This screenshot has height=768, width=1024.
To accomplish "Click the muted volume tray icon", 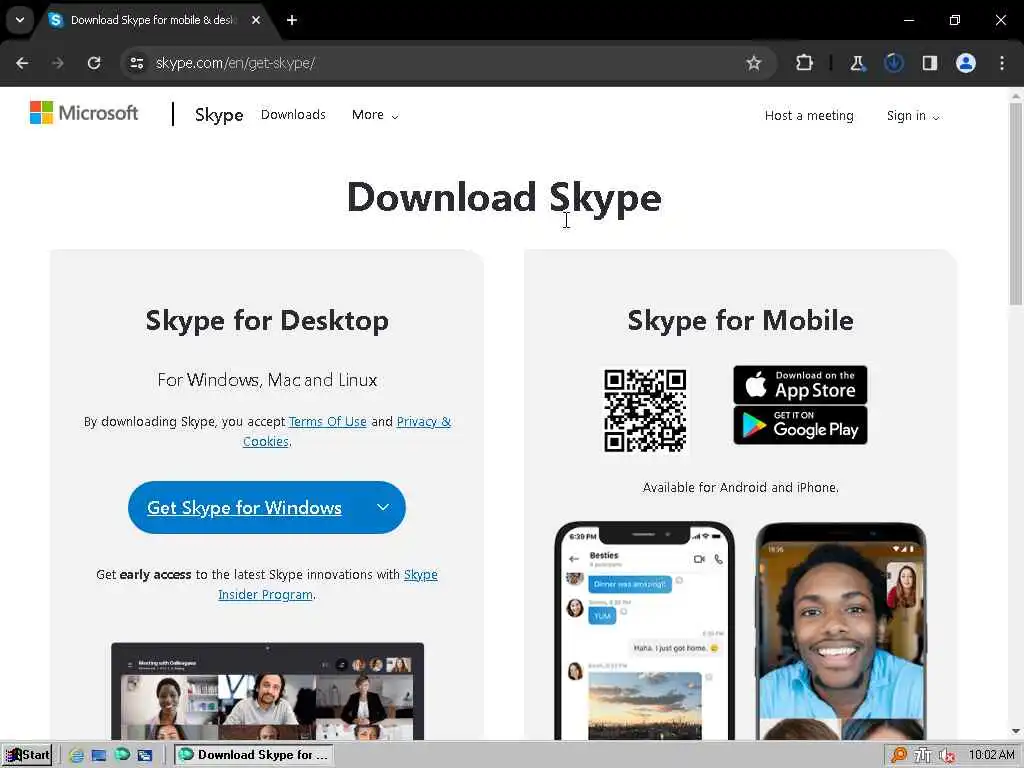I will (x=946, y=755).
